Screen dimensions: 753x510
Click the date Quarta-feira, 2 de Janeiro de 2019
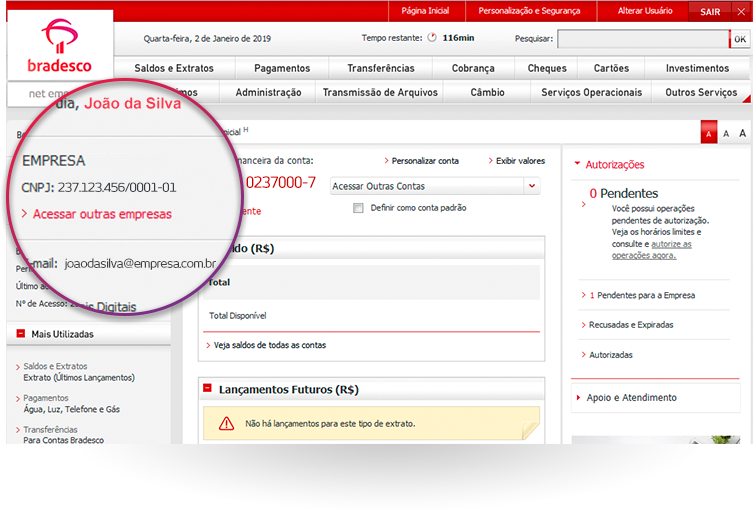pos(207,38)
